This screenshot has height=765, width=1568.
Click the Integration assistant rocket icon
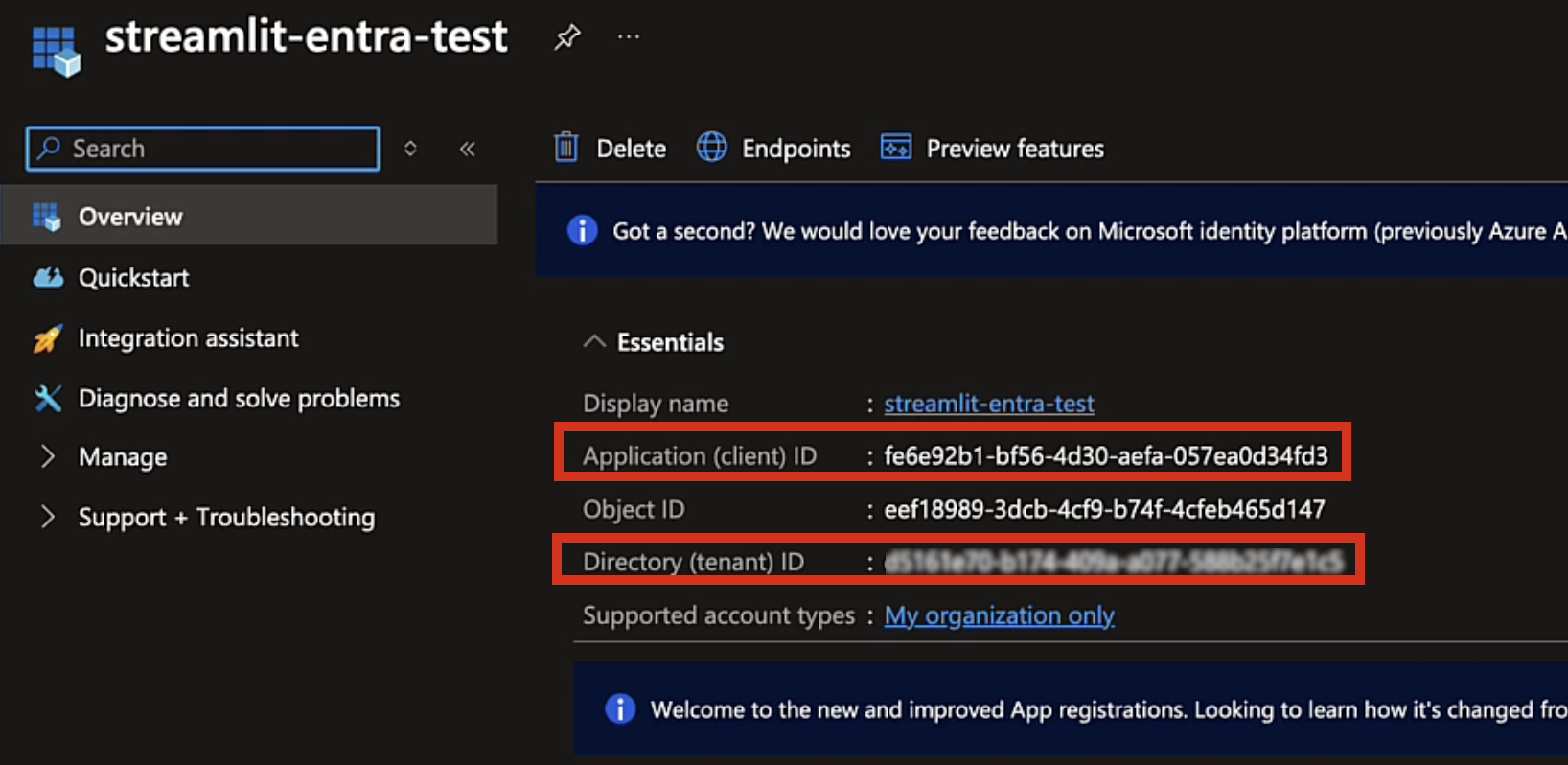[x=48, y=338]
